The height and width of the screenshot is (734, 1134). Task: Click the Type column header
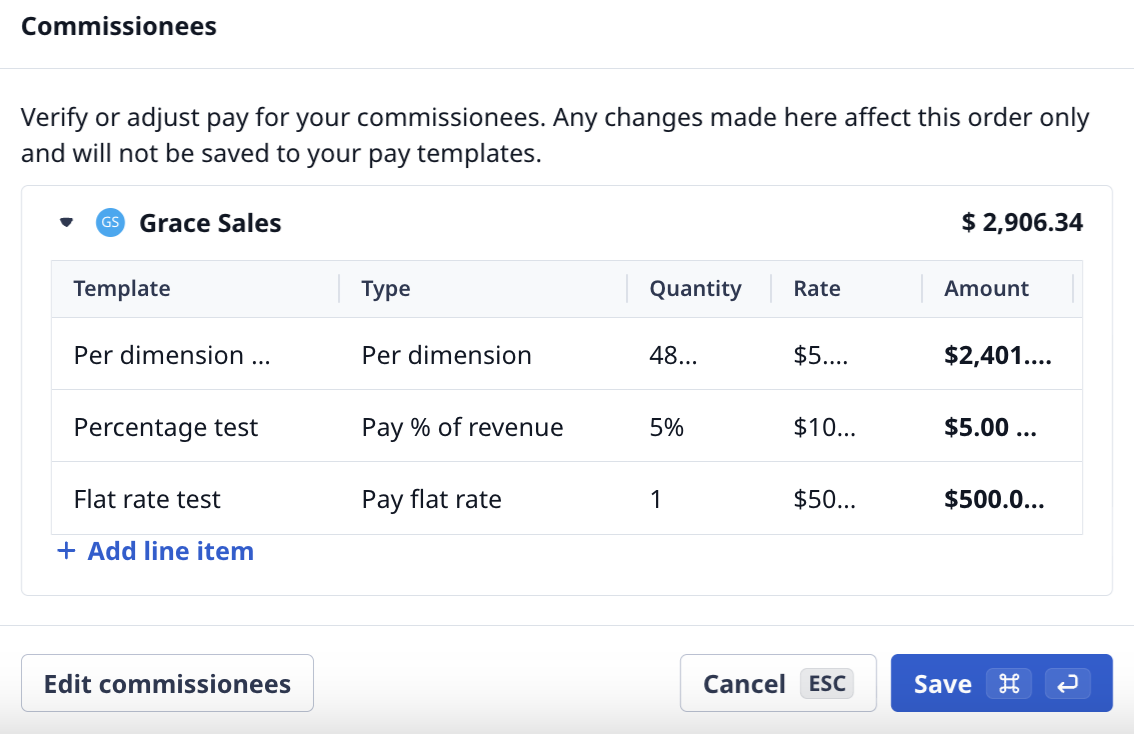(386, 289)
